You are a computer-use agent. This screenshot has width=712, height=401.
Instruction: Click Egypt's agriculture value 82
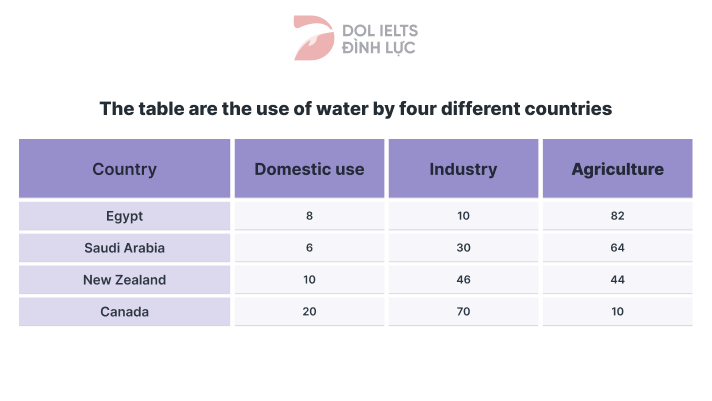click(617, 216)
